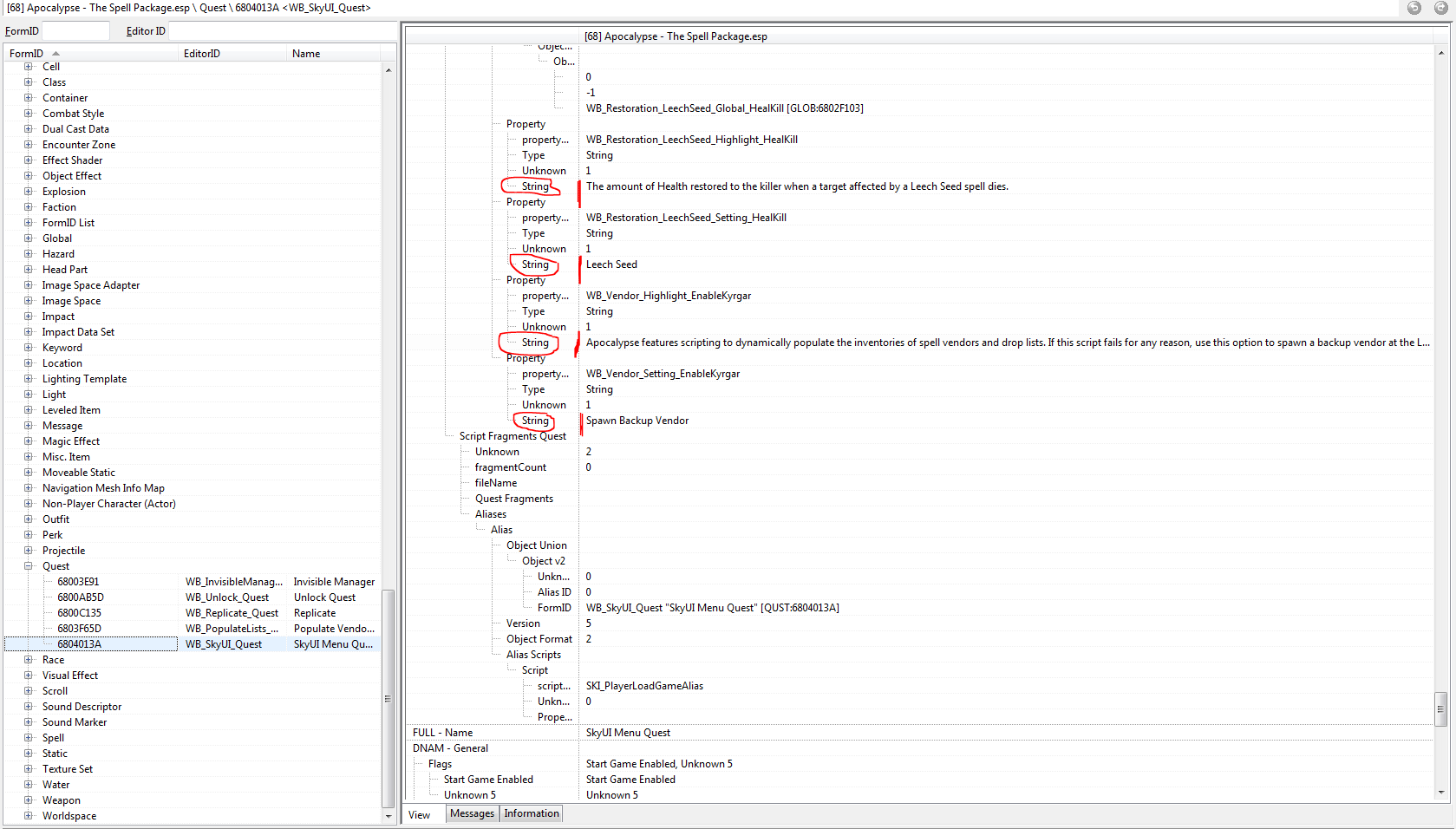Select the WB_Unlock_Quest record row

point(227,597)
